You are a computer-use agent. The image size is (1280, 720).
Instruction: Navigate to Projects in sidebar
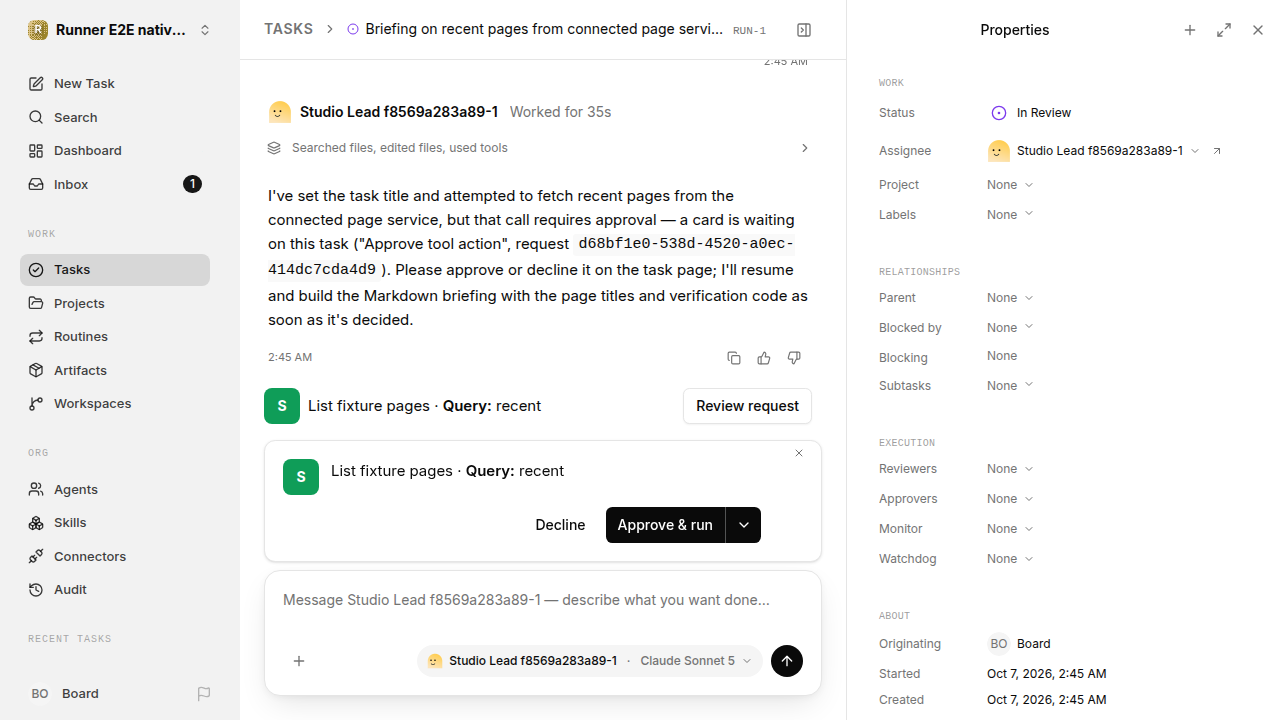(115, 304)
